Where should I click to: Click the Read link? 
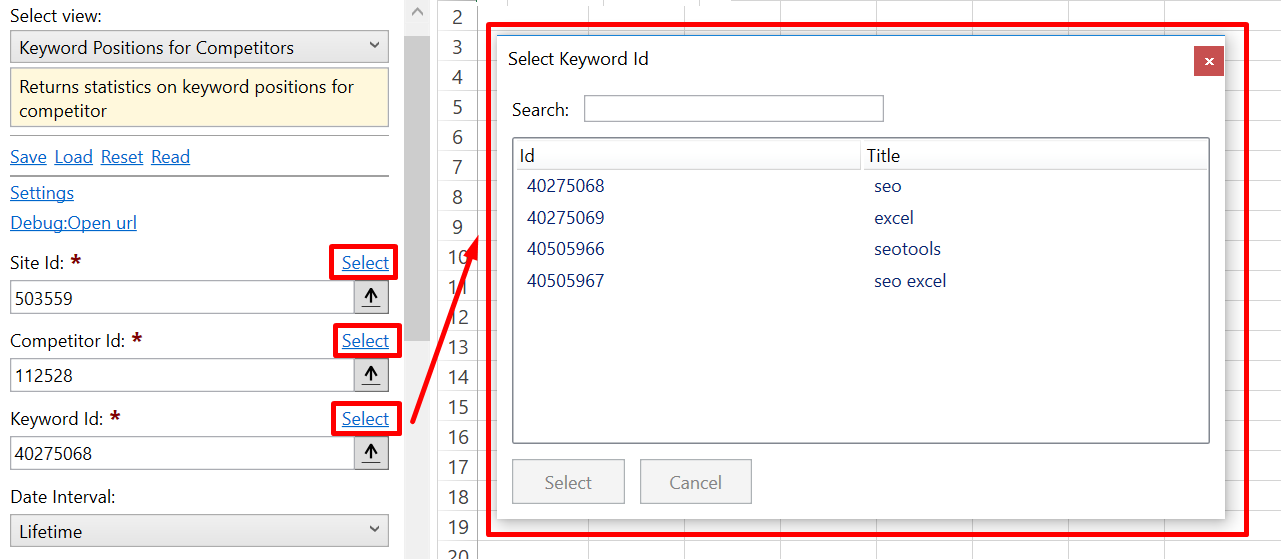170,157
